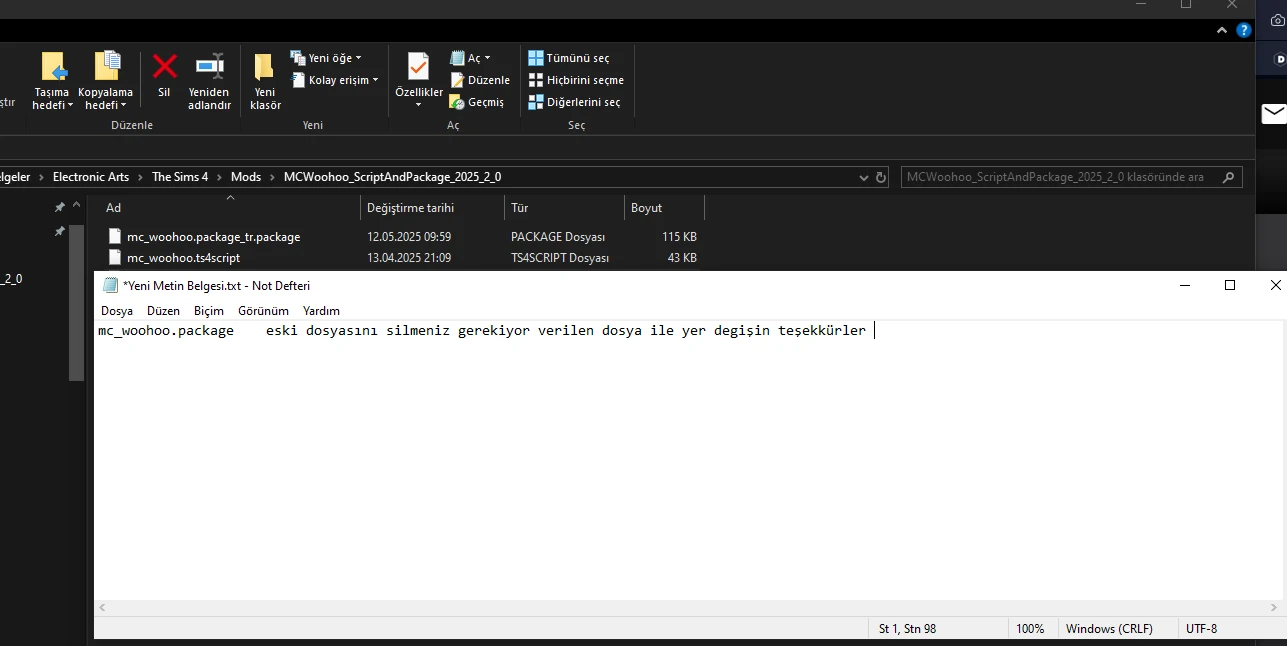The image size is (1287, 646).
Task: Go to Mods folder in breadcrumb
Action: click(x=246, y=177)
